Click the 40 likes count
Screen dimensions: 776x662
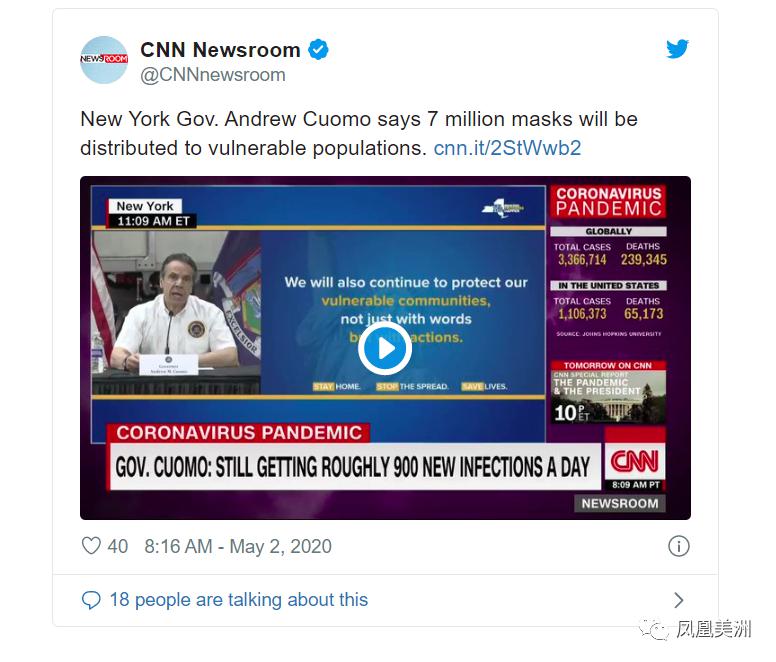click(118, 546)
